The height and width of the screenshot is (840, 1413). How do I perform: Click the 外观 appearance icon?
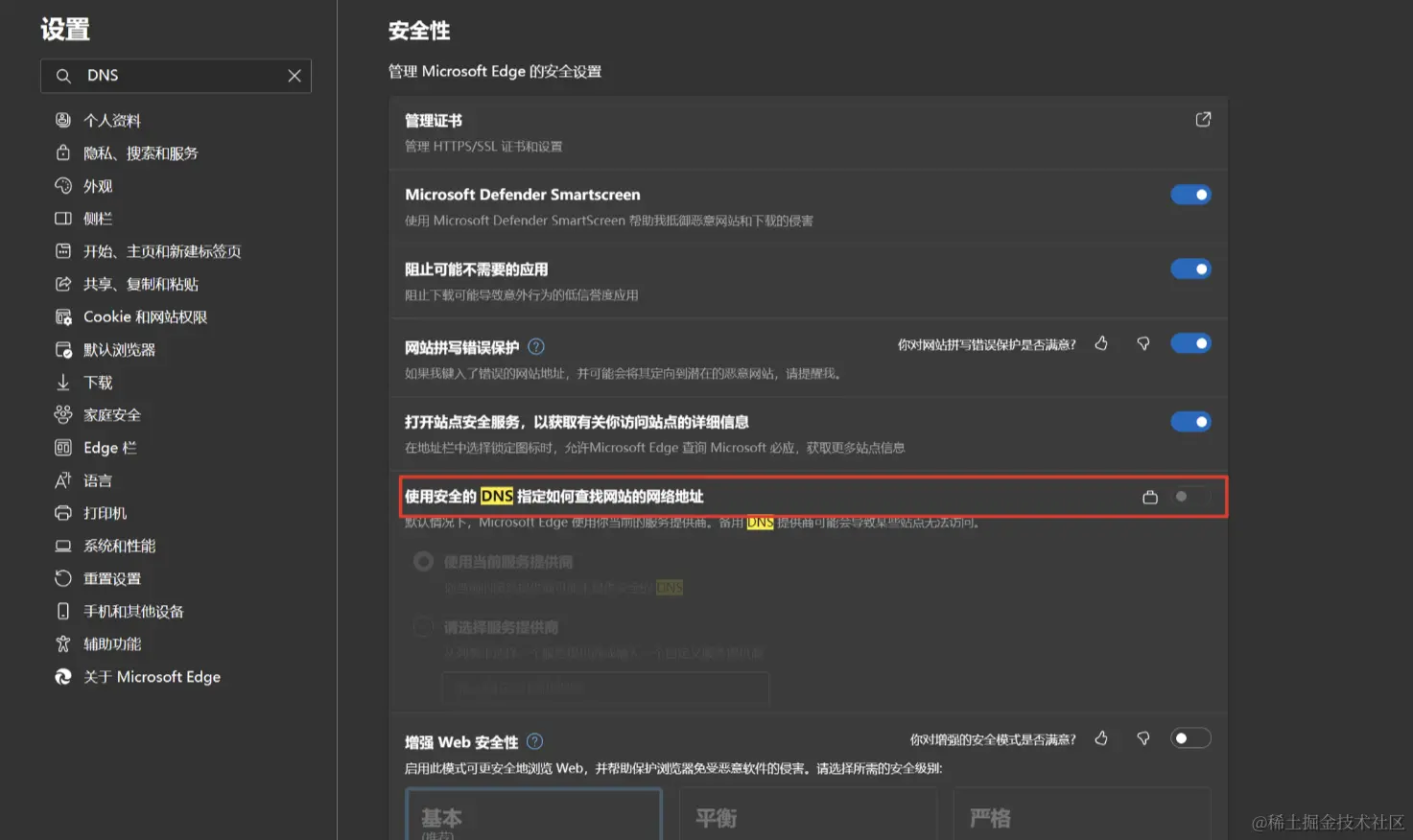click(x=63, y=185)
